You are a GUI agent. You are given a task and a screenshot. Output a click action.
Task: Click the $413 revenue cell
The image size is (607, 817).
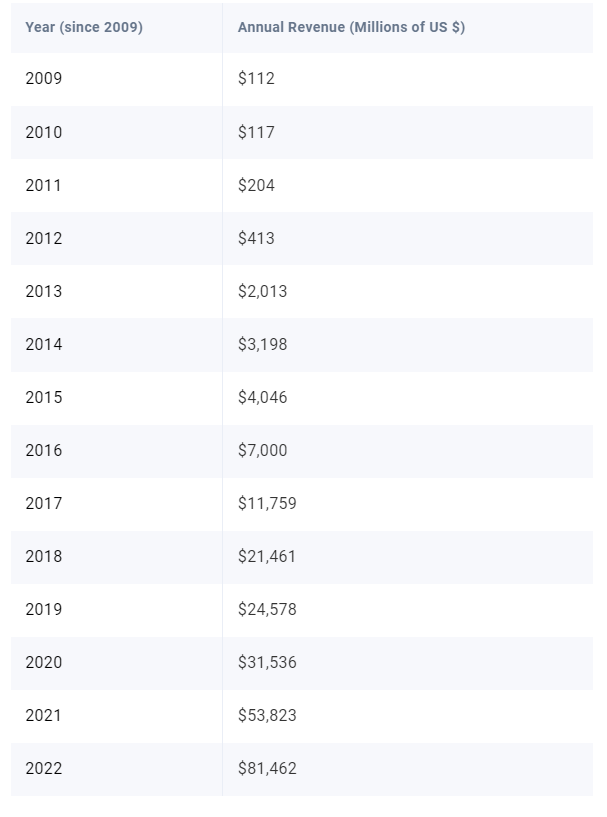pyautogui.click(x=256, y=238)
